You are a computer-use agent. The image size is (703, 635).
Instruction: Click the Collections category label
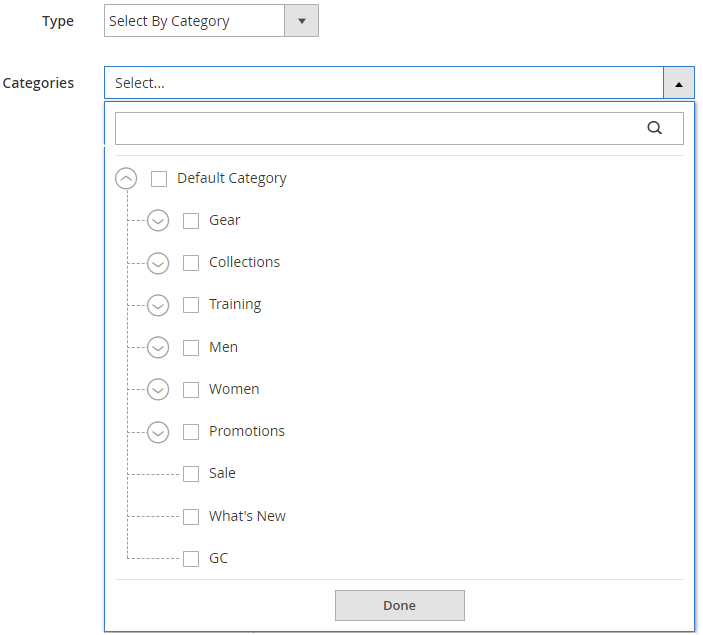[x=244, y=262]
